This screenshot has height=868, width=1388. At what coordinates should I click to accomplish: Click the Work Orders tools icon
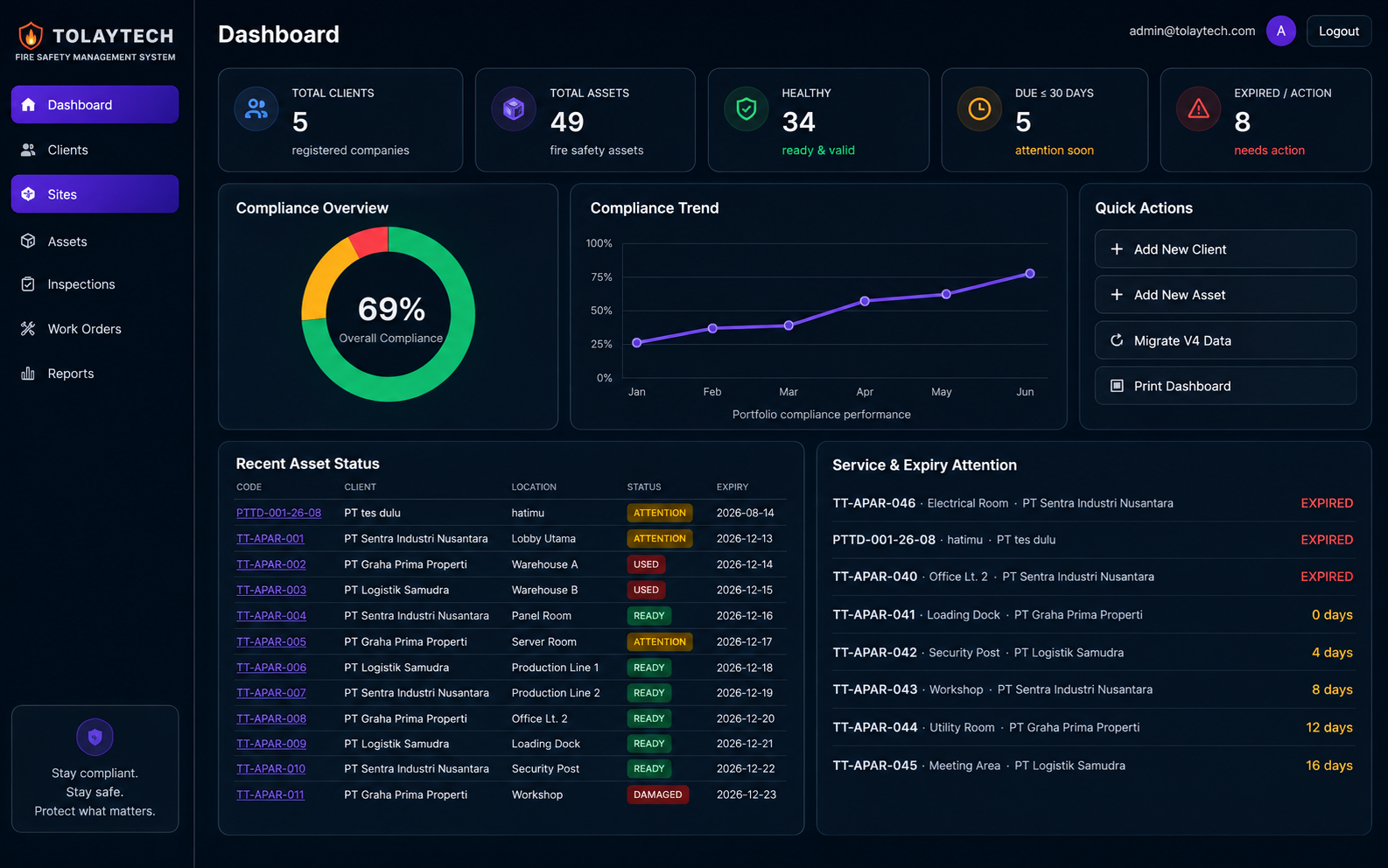28,329
